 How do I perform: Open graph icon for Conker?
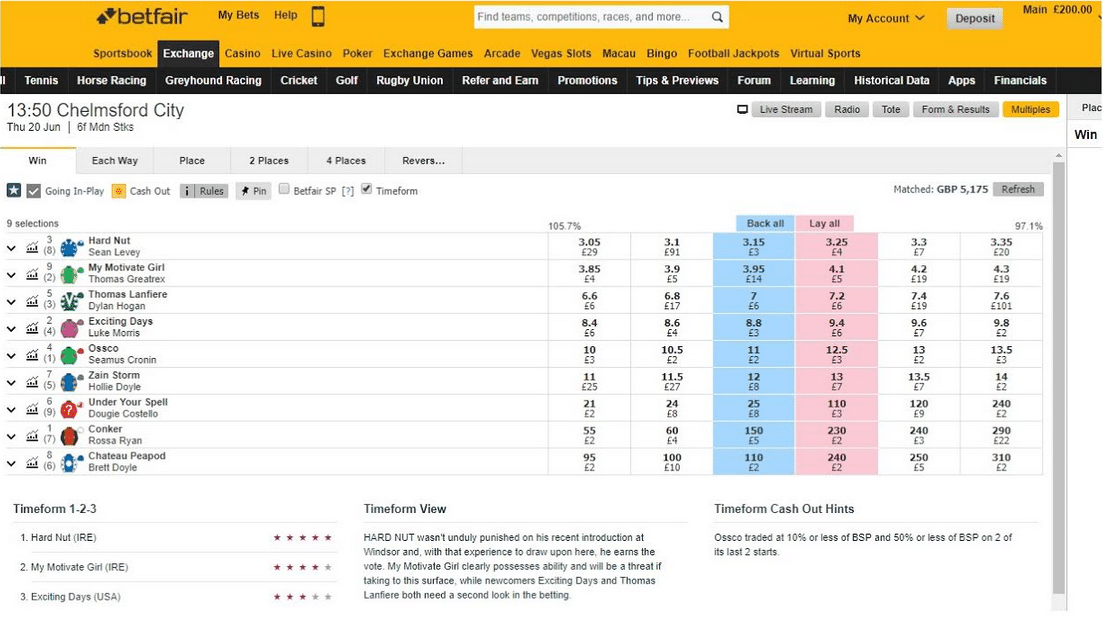[32, 435]
